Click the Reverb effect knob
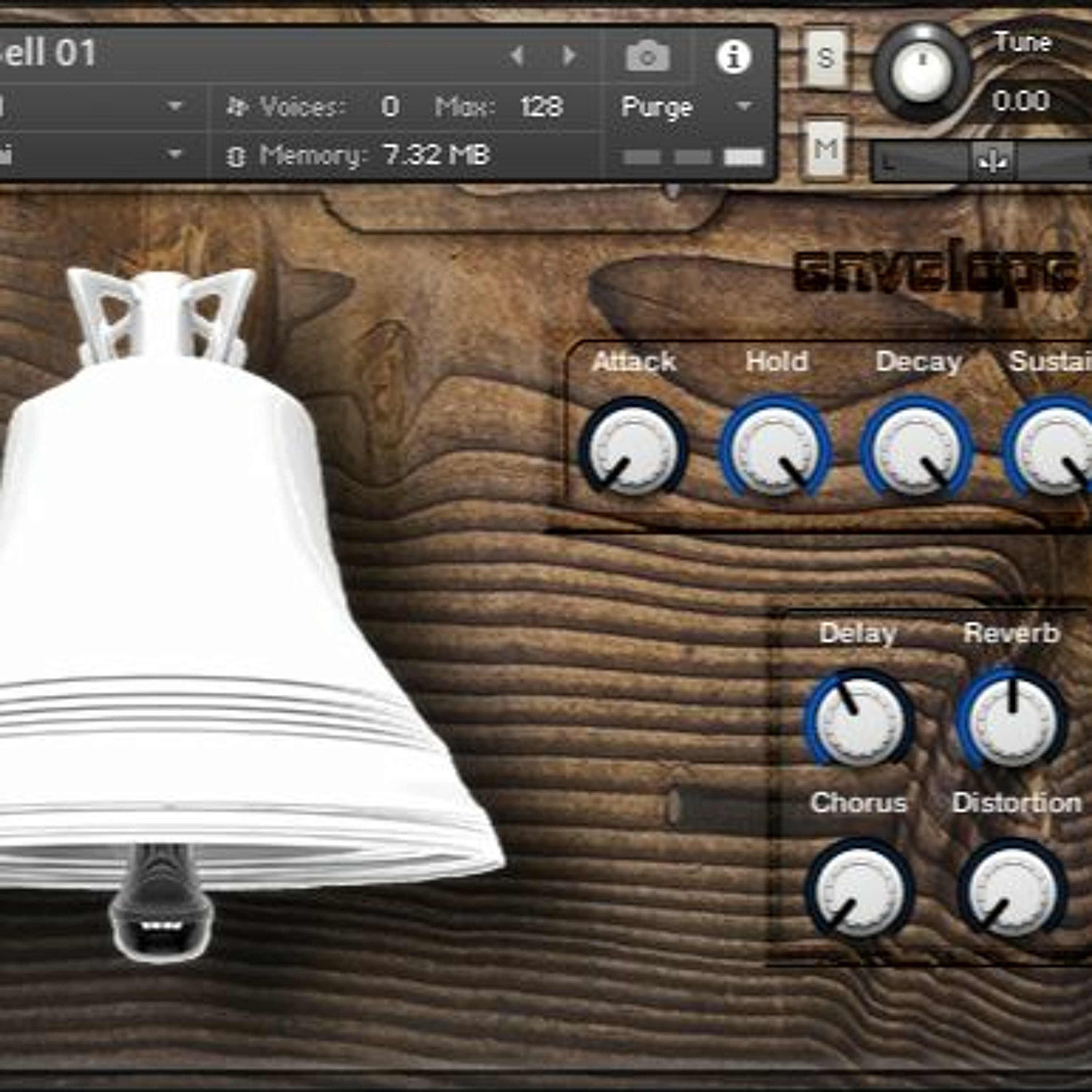 pos(1012,721)
